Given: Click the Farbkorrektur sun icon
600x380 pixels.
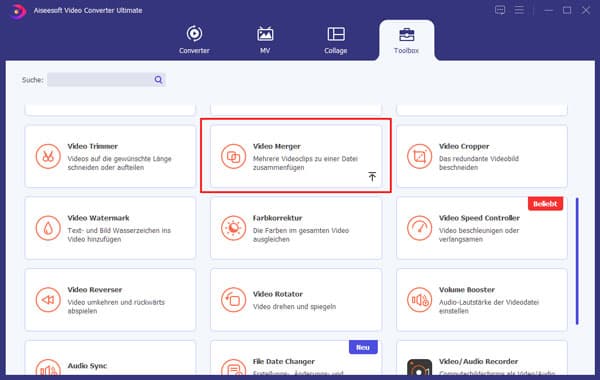Looking at the screenshot, I should pyautogui.click(x=233, y=228).
